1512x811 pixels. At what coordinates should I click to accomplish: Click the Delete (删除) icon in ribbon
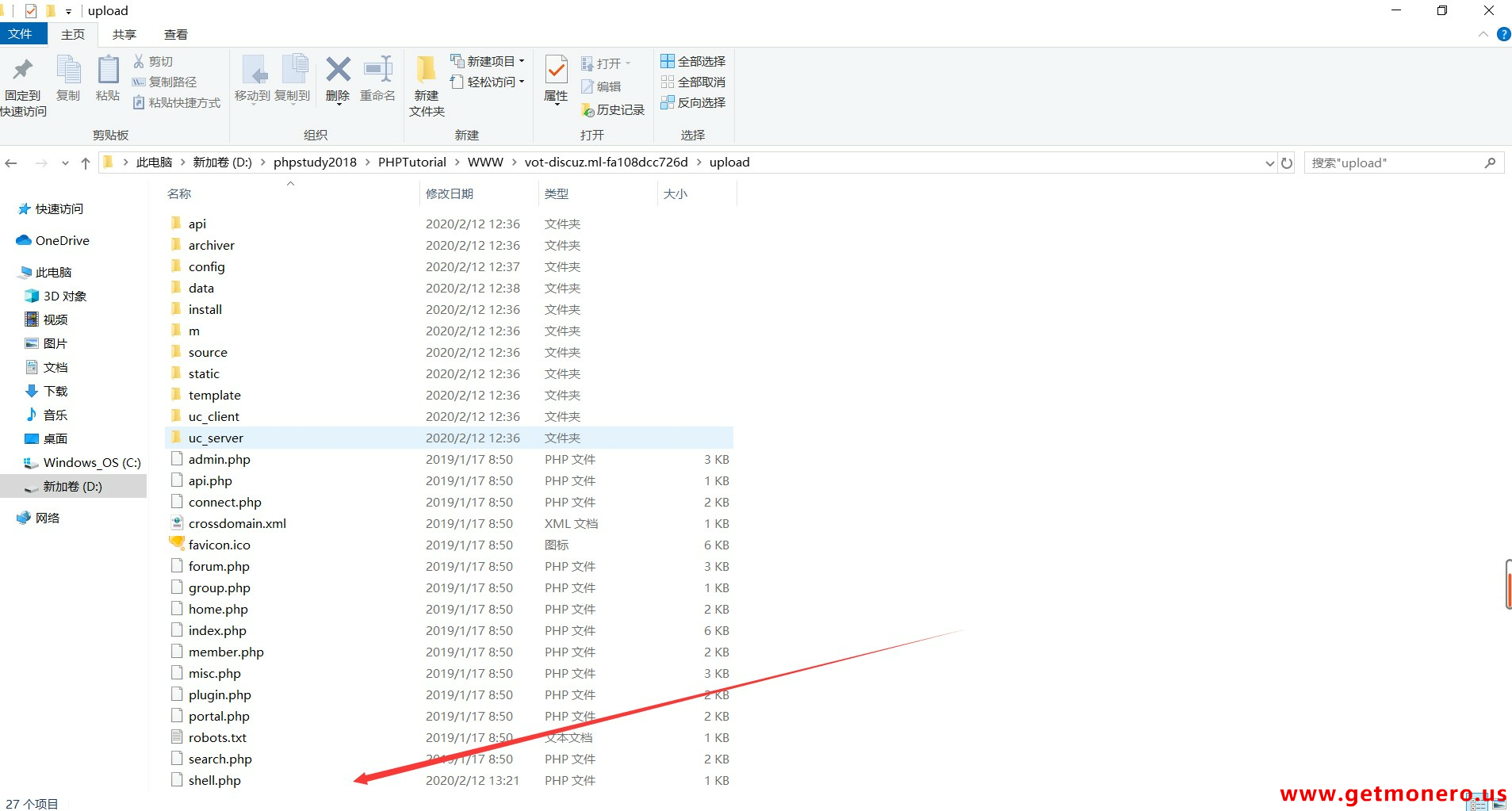(338, 71)
